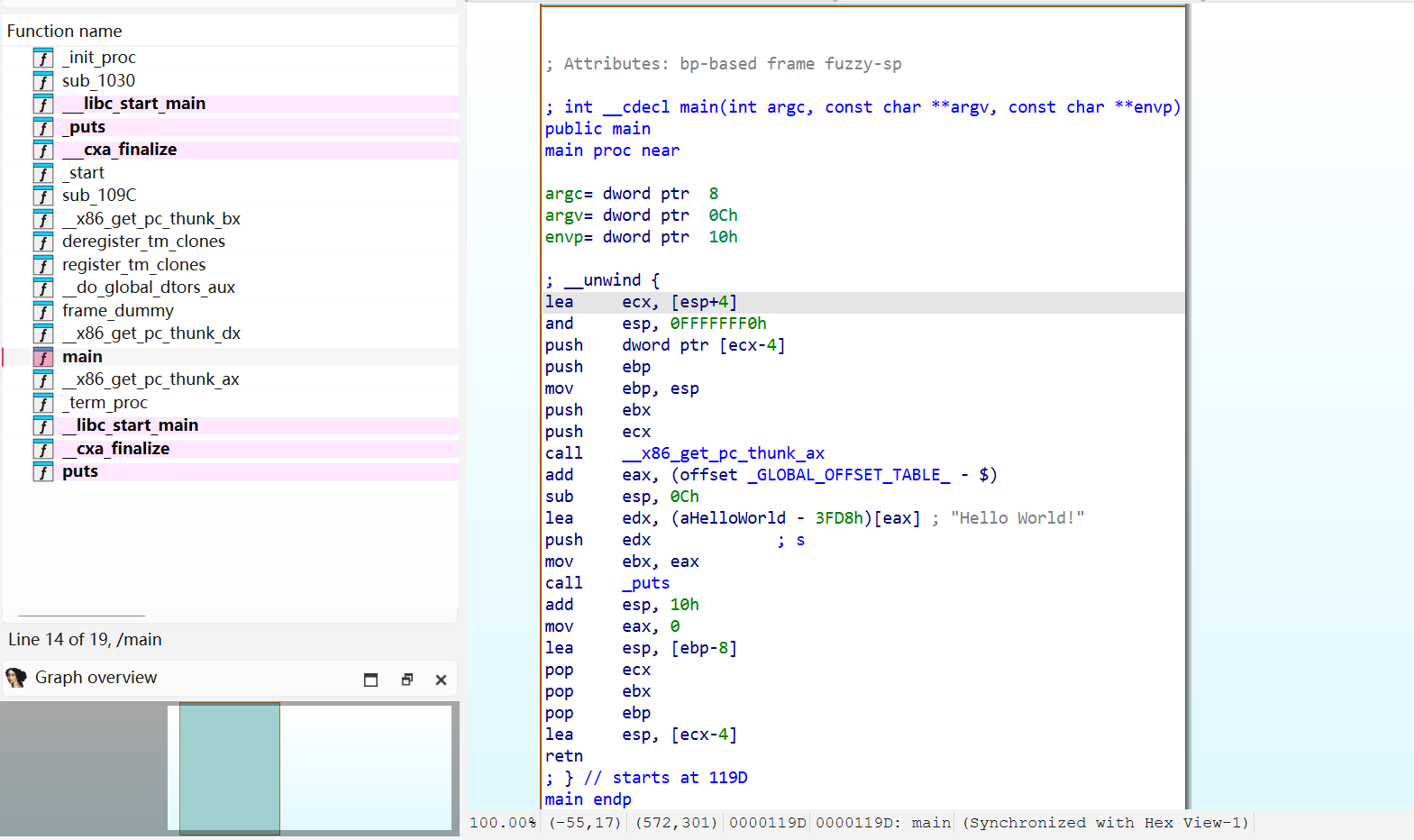Click the function icon next to _term_proc
The height and width of the screenshot is (840, 1414).
(x=43, y=403)
